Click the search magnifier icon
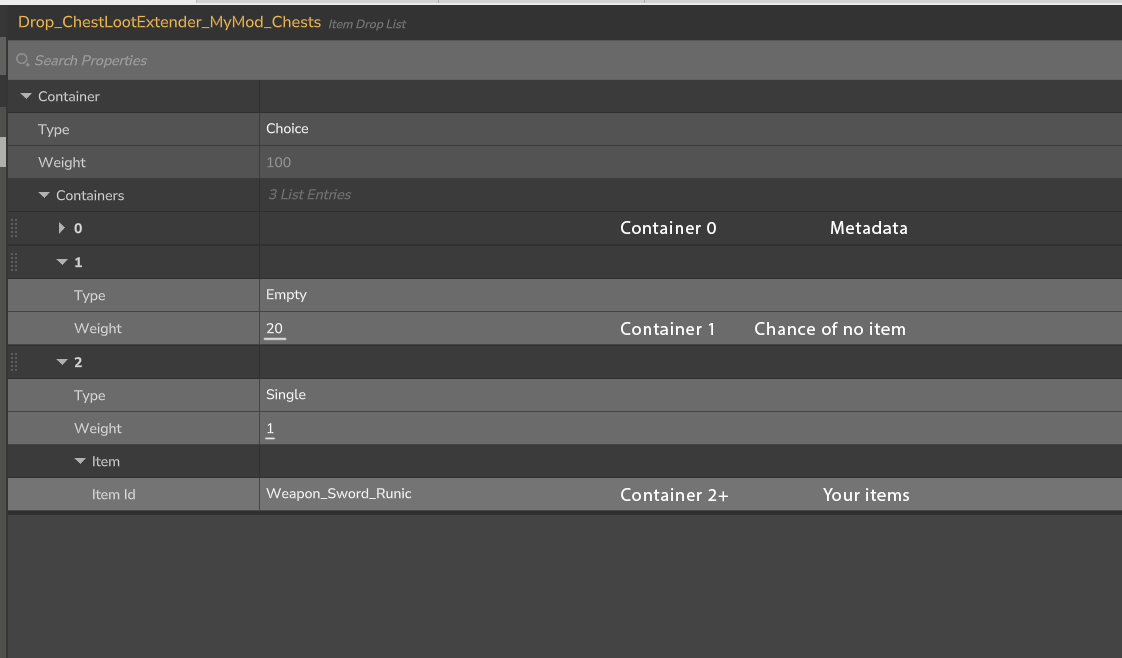Viewport: 1122px width, 658px height. pos(23,60)
